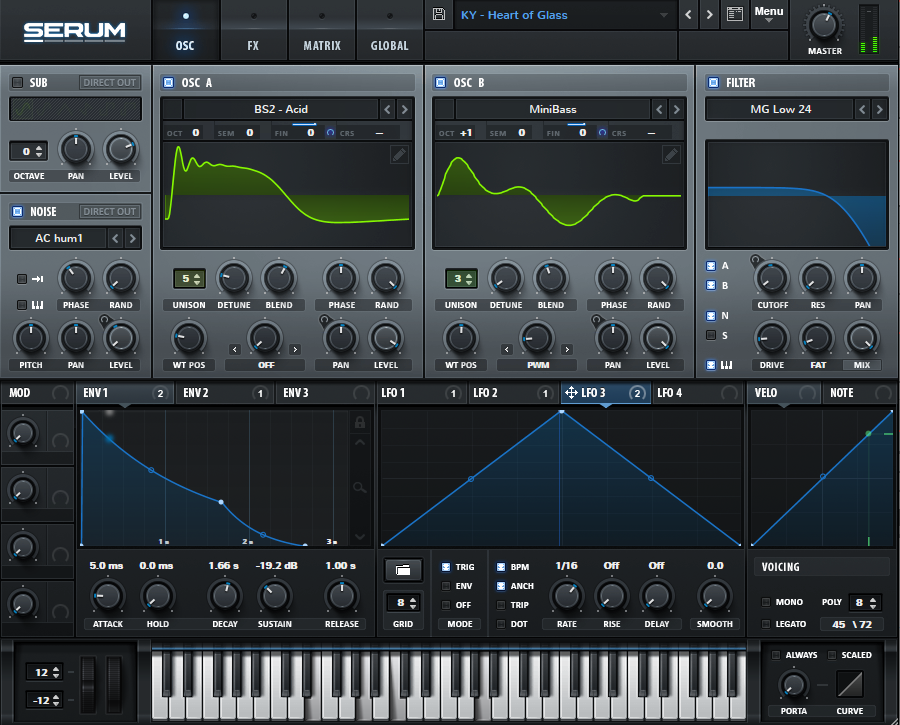The image size is (900, 725).
Task: Switch to the MATRIX tab
Action: tap(321, 30)
